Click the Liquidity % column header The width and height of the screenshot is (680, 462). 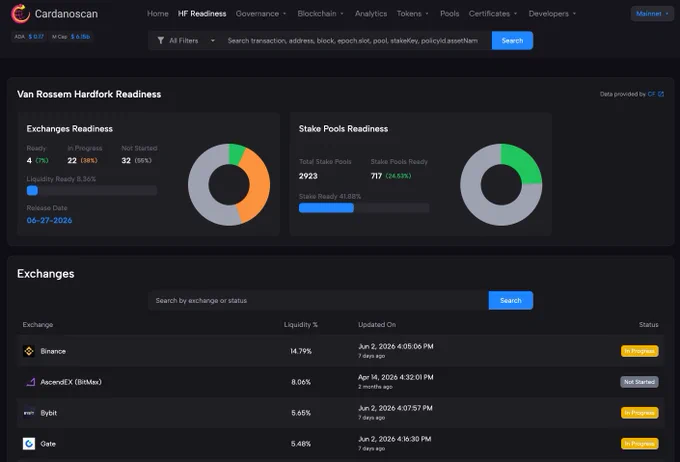tap(301, 324)
